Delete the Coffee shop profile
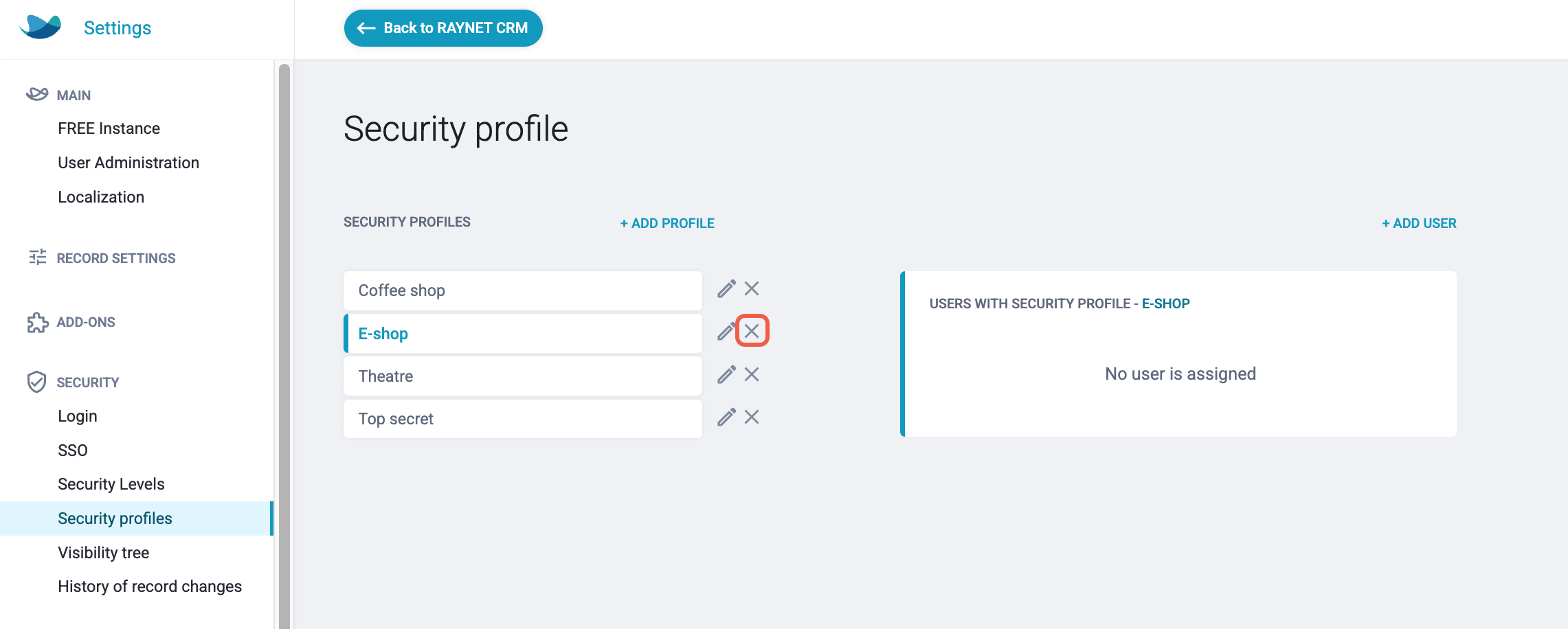Screen dimensions: 1568x629 tap(752, 289)
